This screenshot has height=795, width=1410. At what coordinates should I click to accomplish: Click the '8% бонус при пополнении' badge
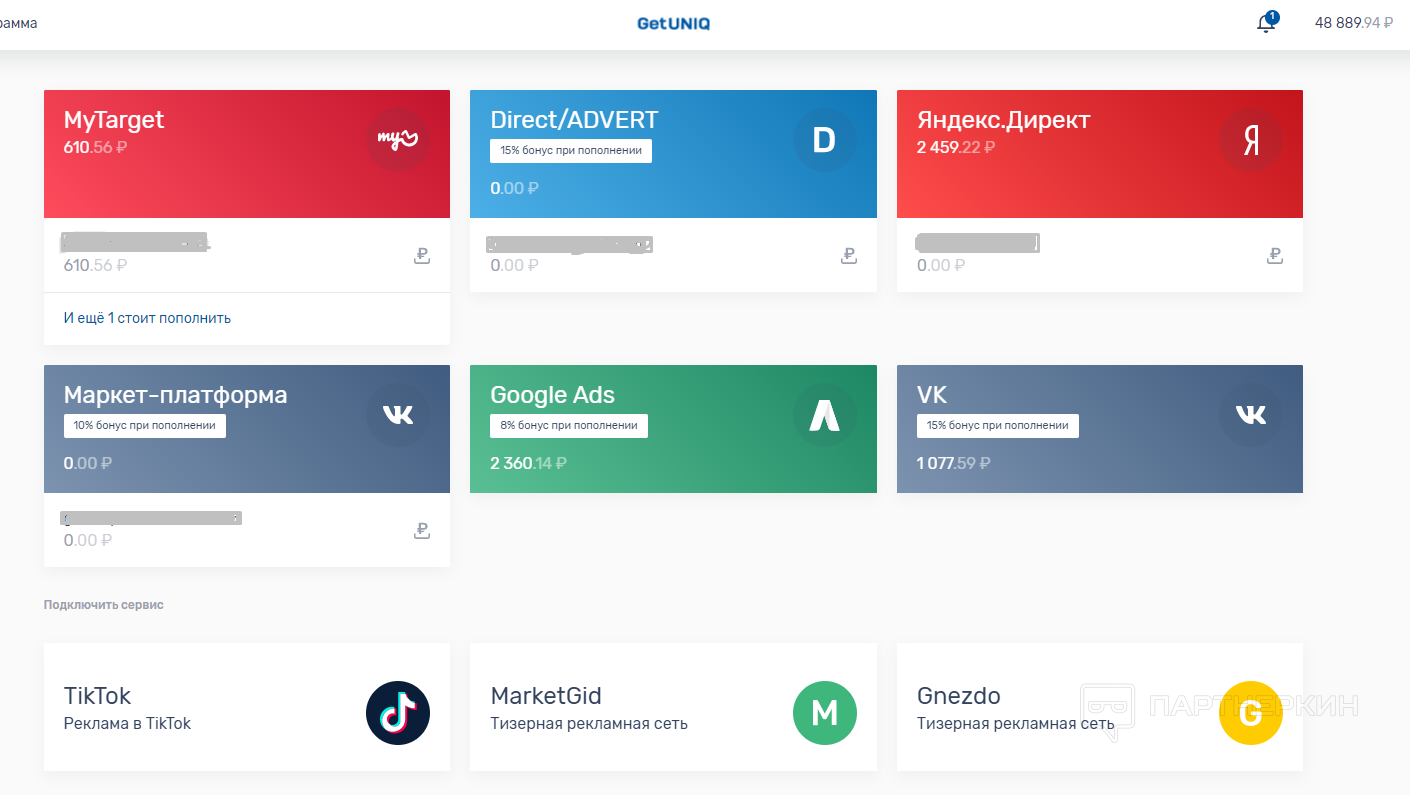(568, 425)
